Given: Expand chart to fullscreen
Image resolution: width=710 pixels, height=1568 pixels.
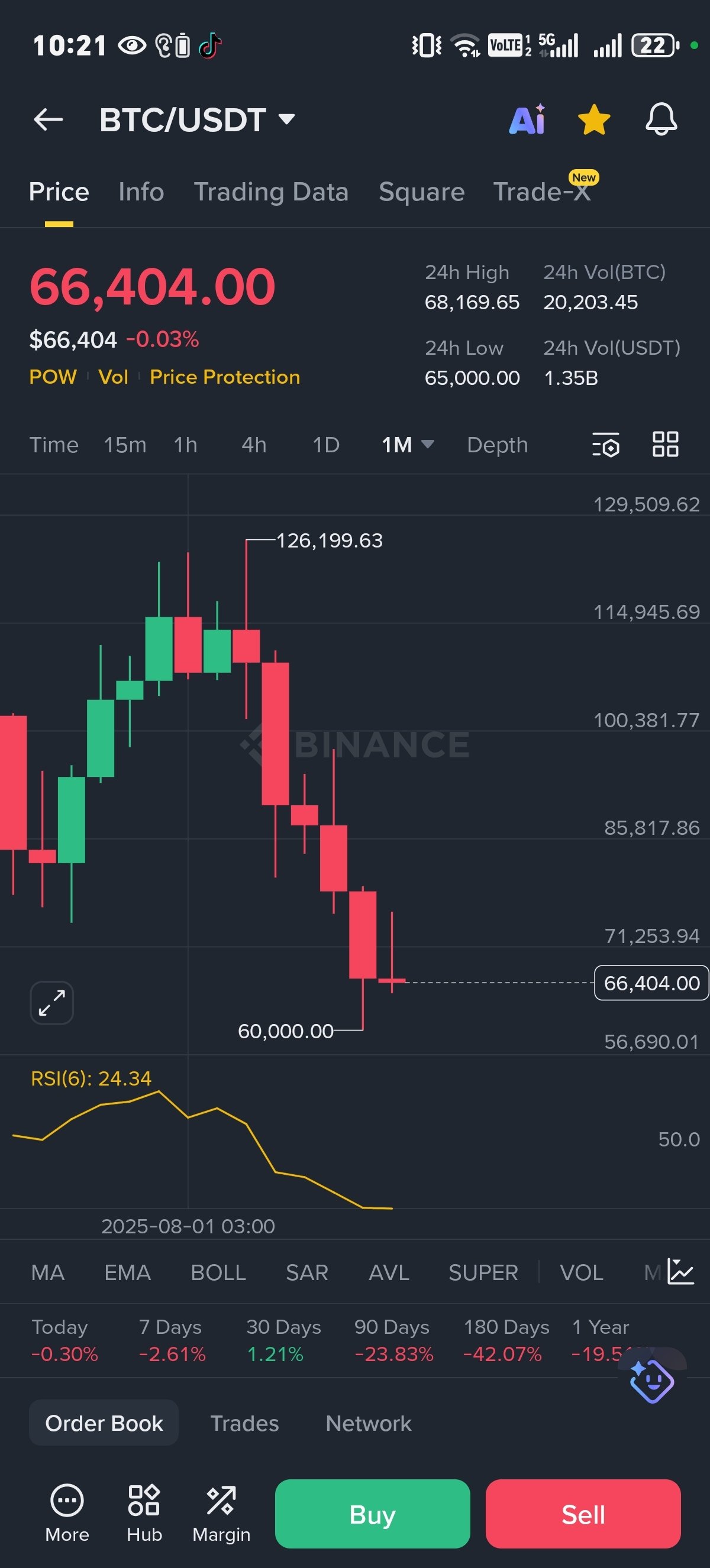Looking at the screenshot, I should 51,1003.
